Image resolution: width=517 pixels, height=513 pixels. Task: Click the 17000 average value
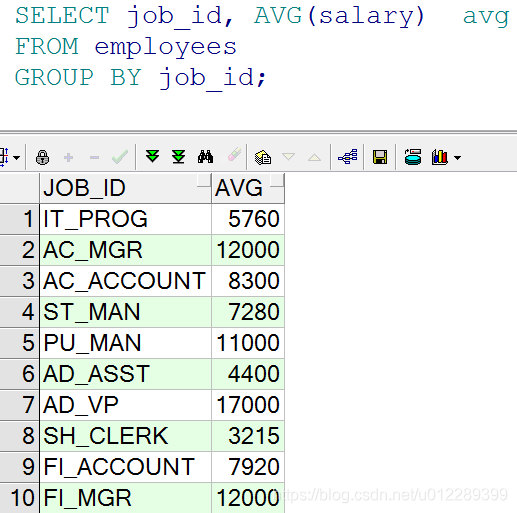[x=248, y=405]
